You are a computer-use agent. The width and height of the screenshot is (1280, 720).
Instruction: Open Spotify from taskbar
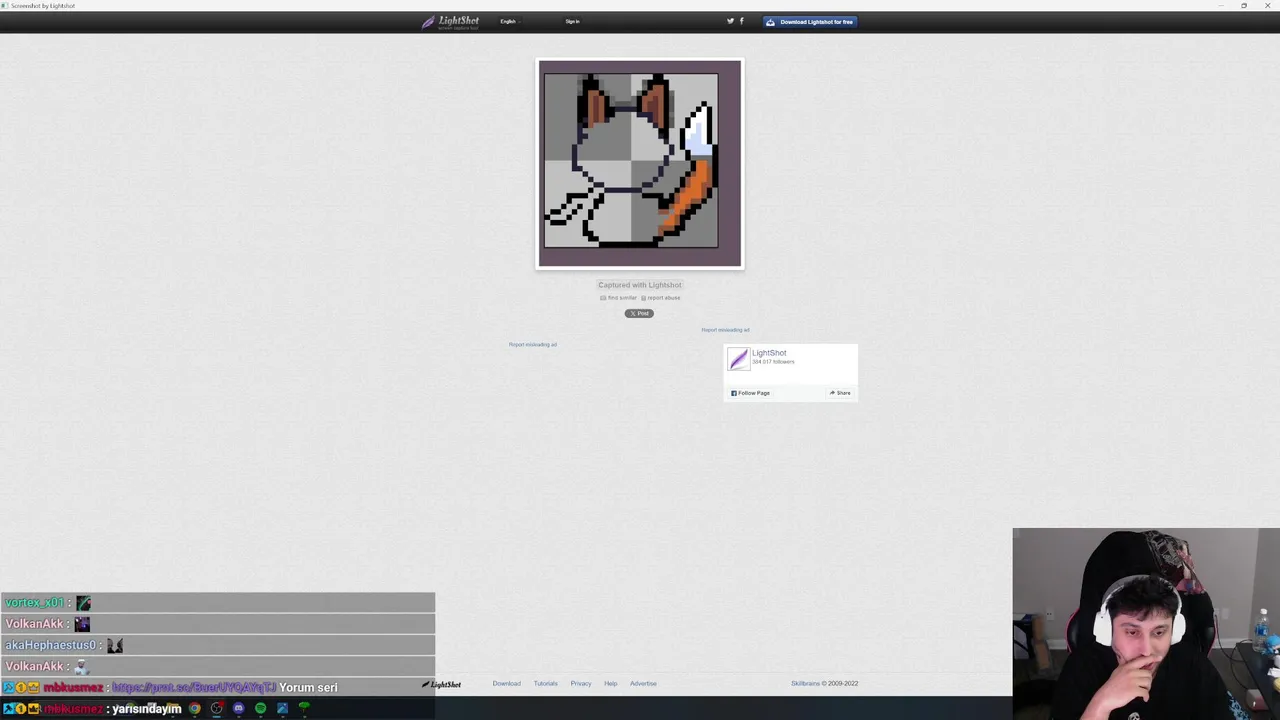[x=260, y=709]
